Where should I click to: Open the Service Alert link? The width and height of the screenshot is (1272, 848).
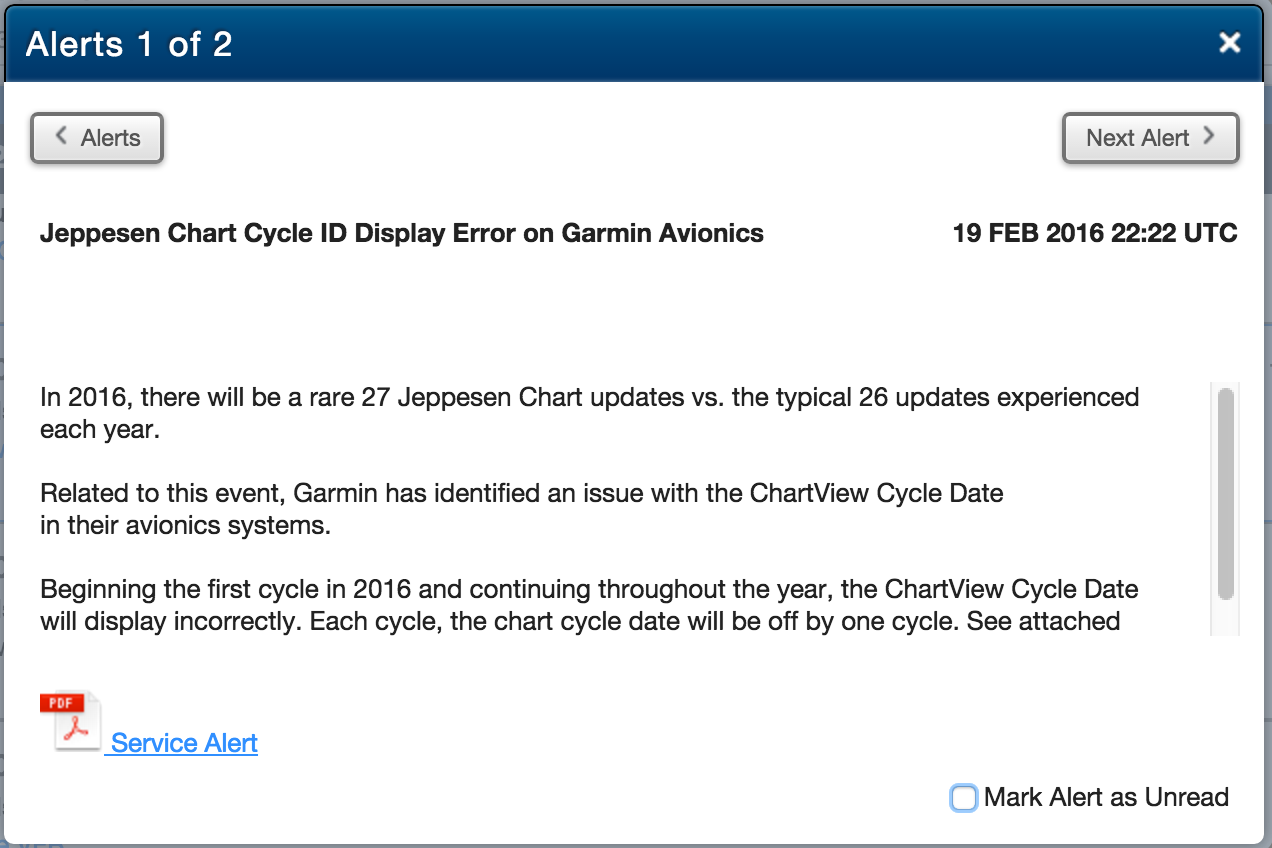click(x=184, y=743)
